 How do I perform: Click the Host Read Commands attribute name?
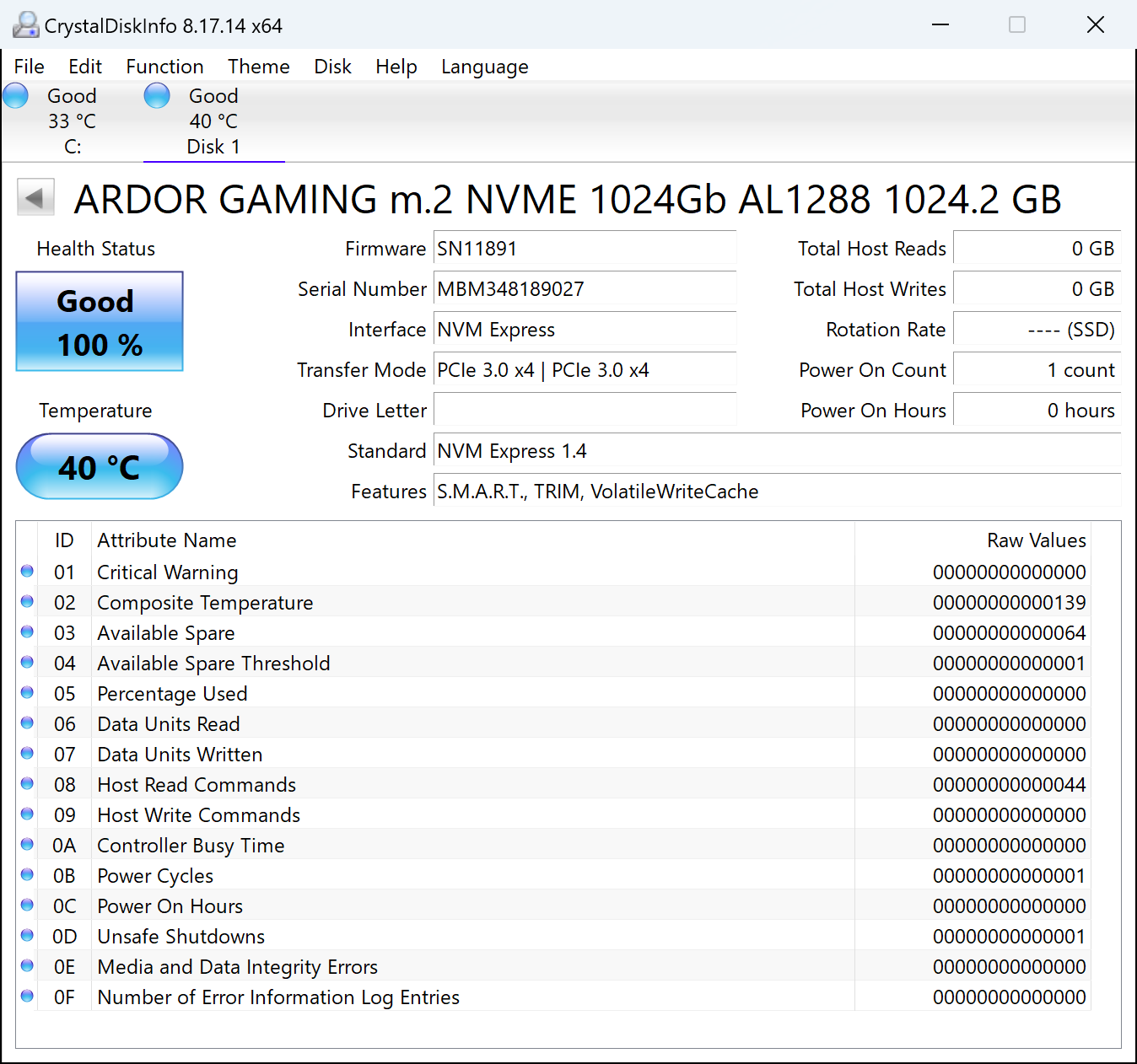pos(197,785)
